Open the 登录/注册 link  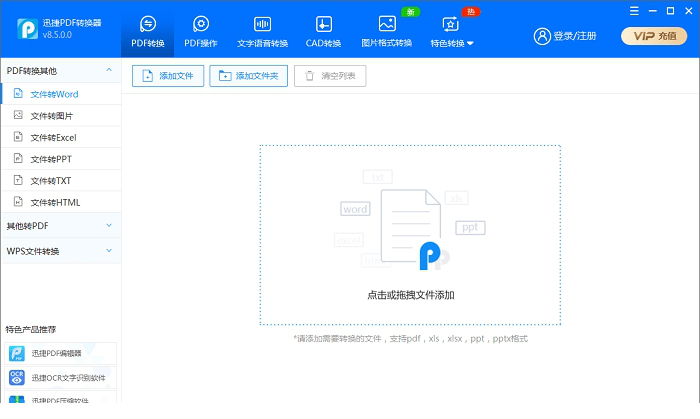[575, 36]
